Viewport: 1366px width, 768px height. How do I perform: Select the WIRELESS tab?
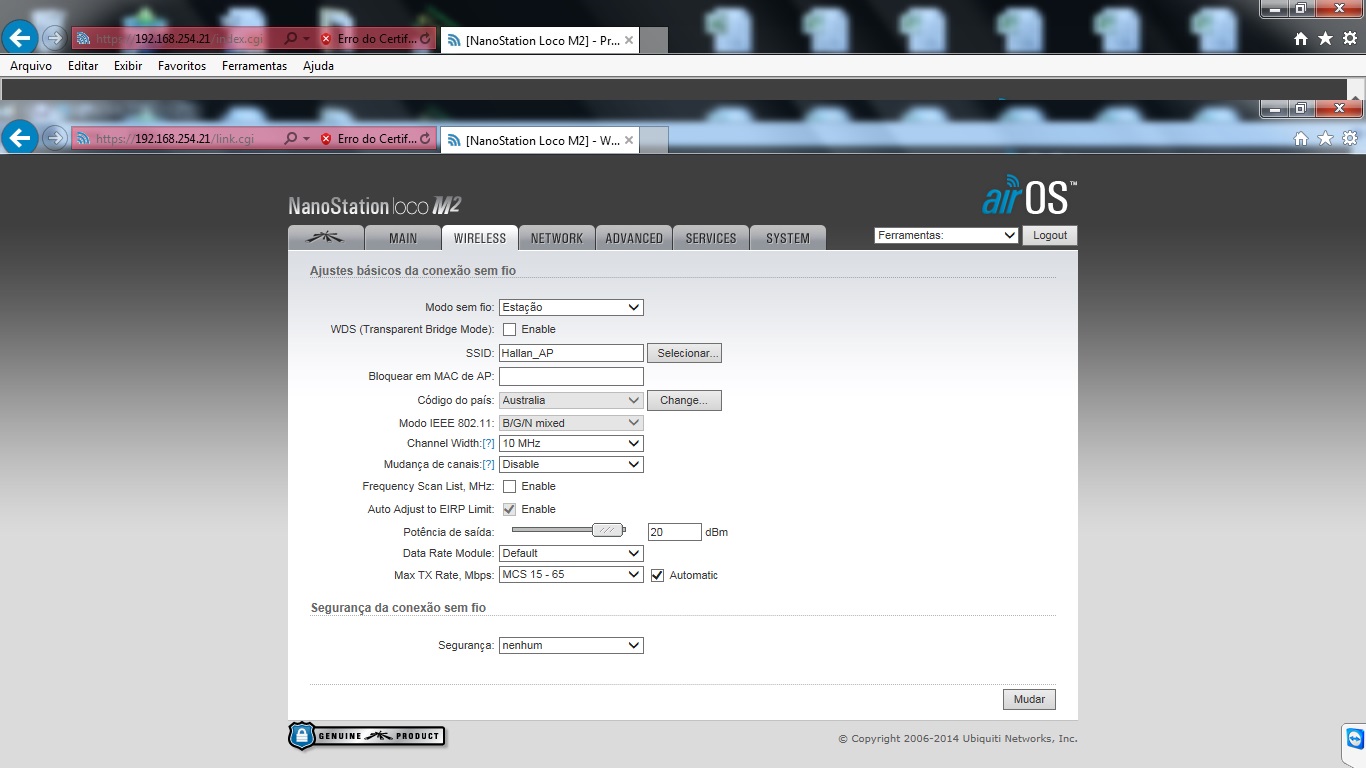point(480,238)
